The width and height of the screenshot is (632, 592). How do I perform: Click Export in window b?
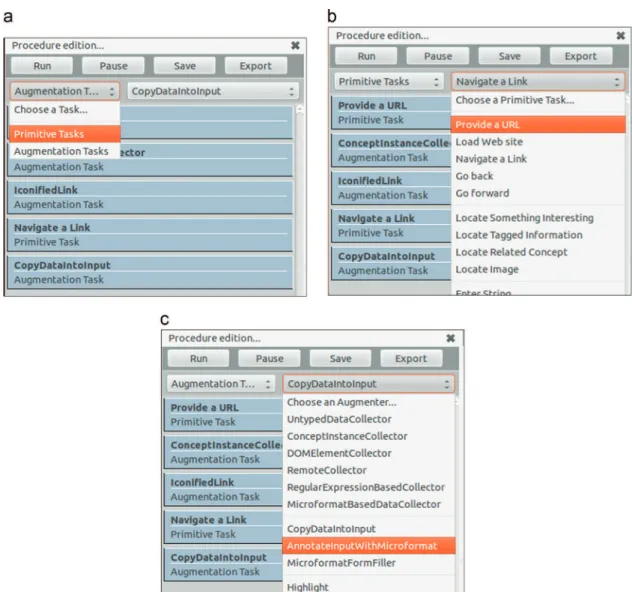(x=580, y=56)
